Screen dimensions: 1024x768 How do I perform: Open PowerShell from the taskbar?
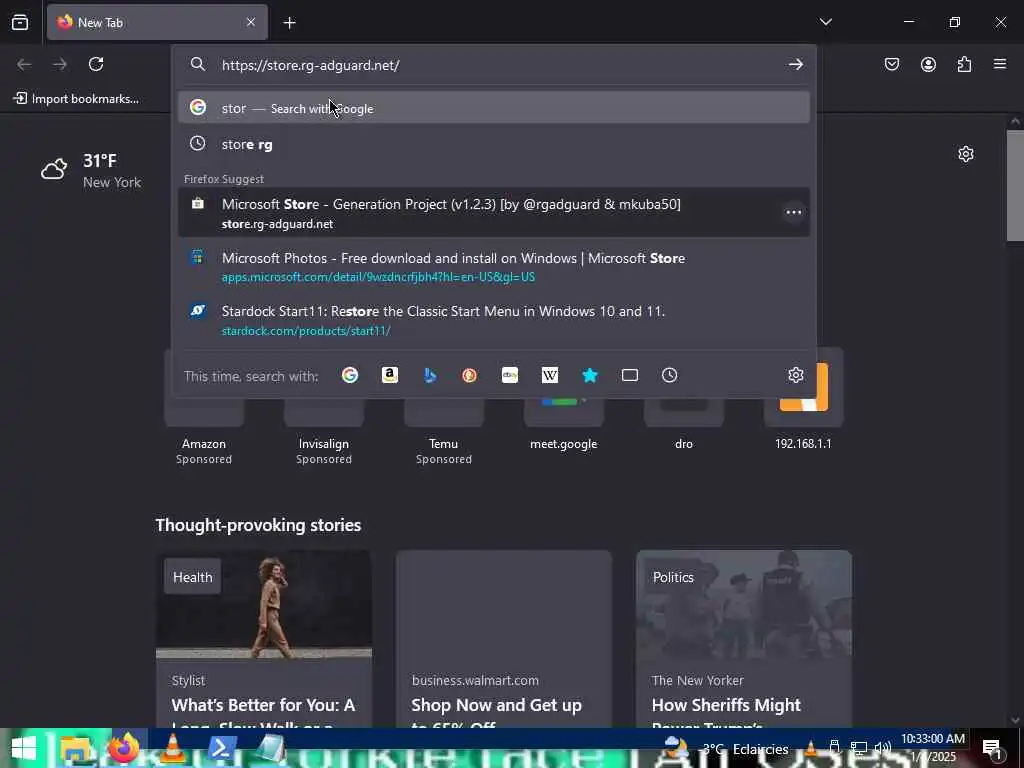click(x=221, y=748)
